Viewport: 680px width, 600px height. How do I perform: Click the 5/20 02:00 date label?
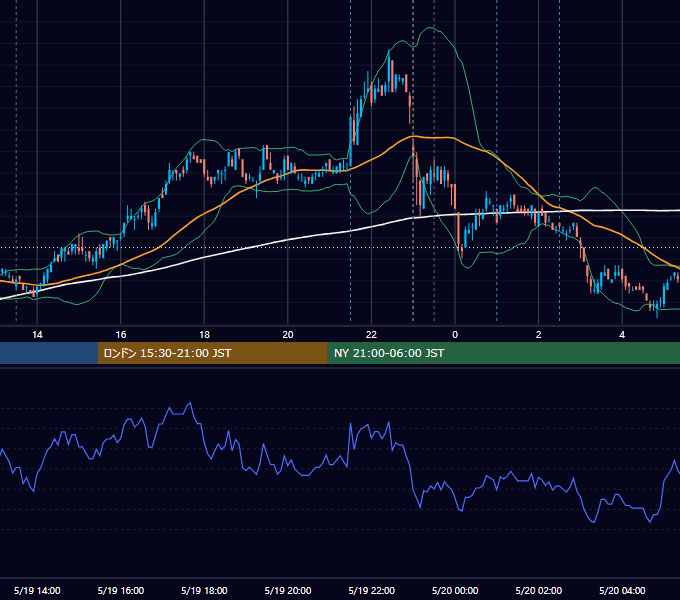pyautogui.click(x=539, y=590)
